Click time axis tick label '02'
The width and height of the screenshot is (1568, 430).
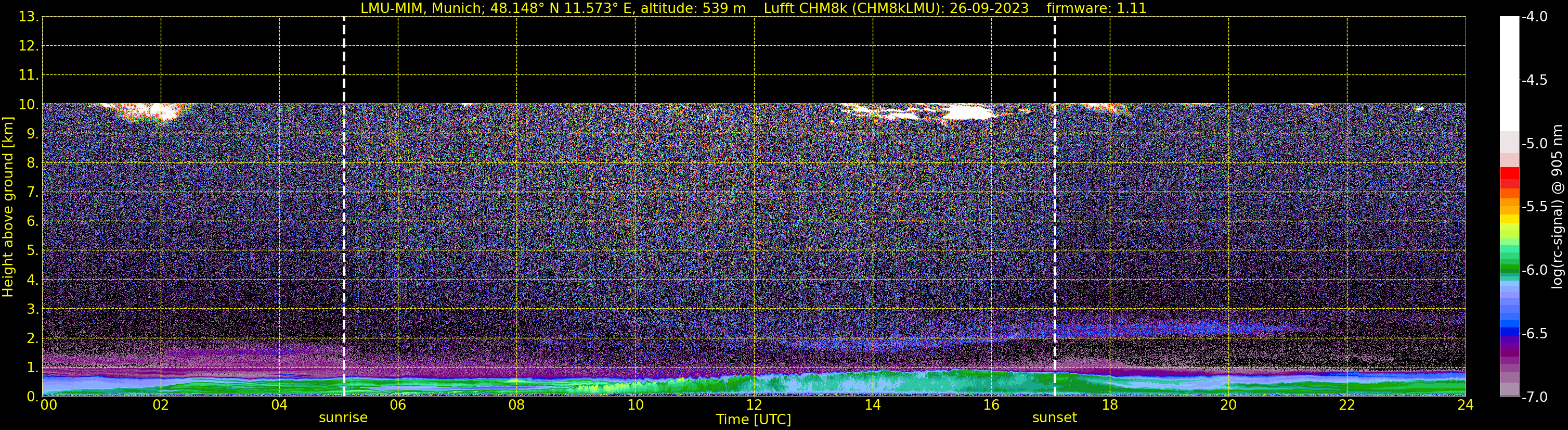click(161, 405)
